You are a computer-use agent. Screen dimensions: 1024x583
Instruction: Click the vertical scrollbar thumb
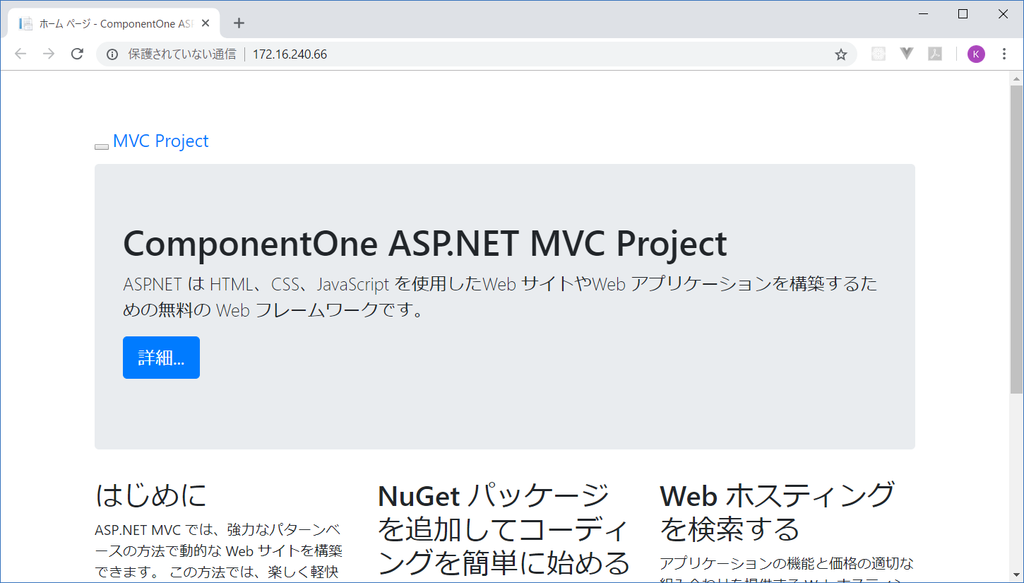coord(1017,239)
